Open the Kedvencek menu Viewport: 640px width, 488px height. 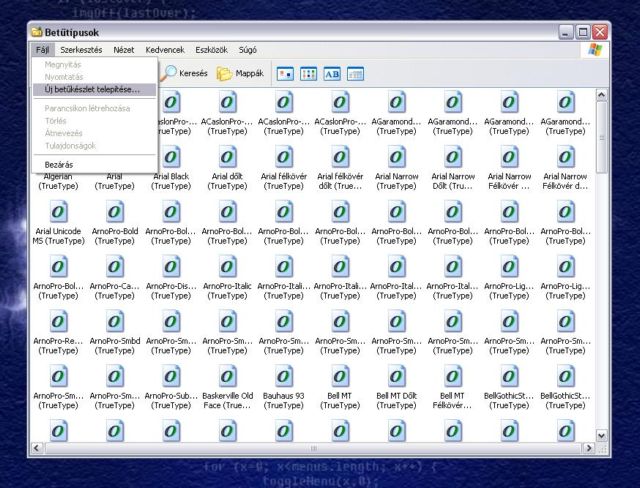point(164,49)
